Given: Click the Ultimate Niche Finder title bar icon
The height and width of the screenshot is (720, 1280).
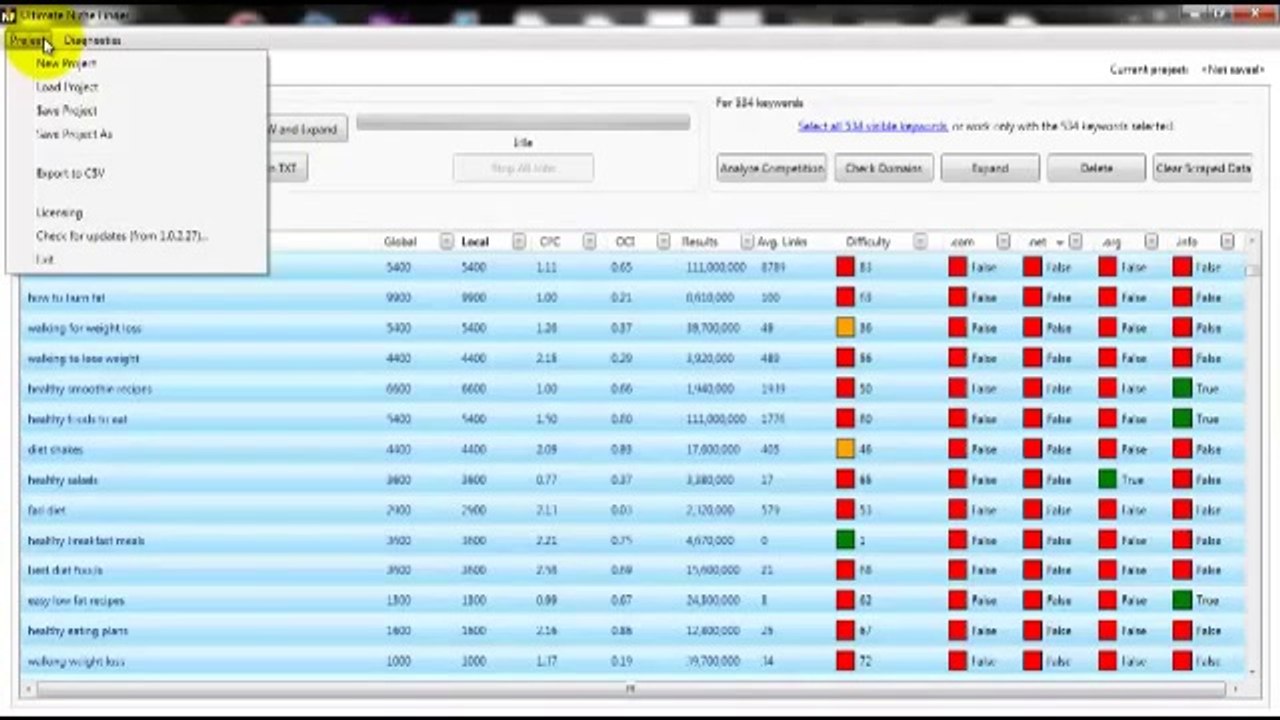Looking at the screenshot, I should (9, 15).
